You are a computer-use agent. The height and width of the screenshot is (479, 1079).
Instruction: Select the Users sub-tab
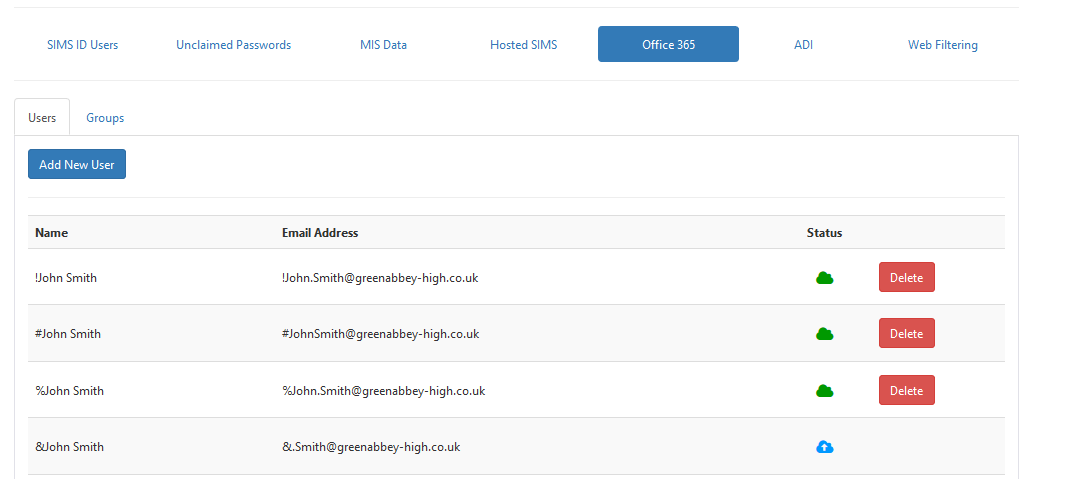42,118
